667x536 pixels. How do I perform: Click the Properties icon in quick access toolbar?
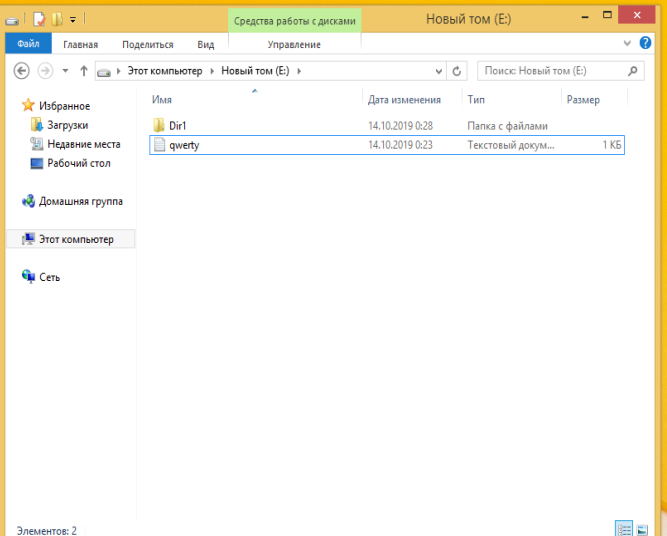point(38,19)
